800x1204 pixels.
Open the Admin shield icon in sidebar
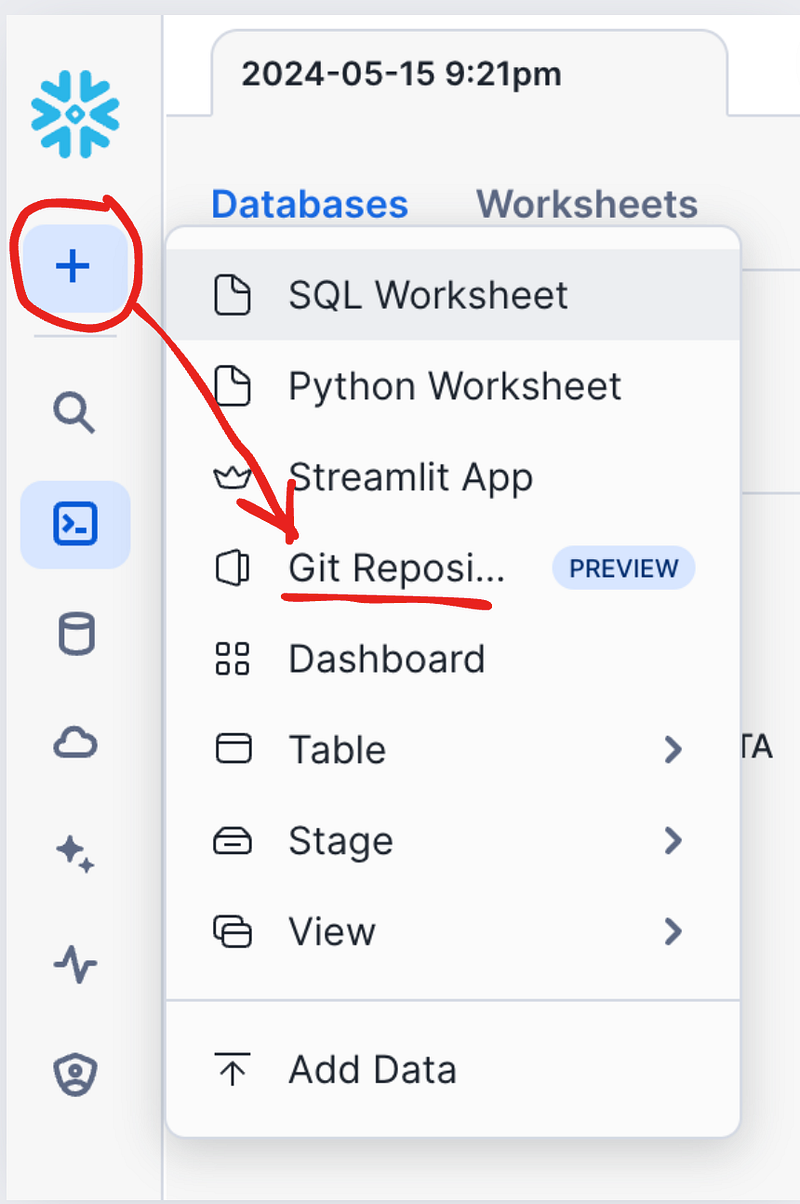pyautogui.click(x=75, y=1074)
